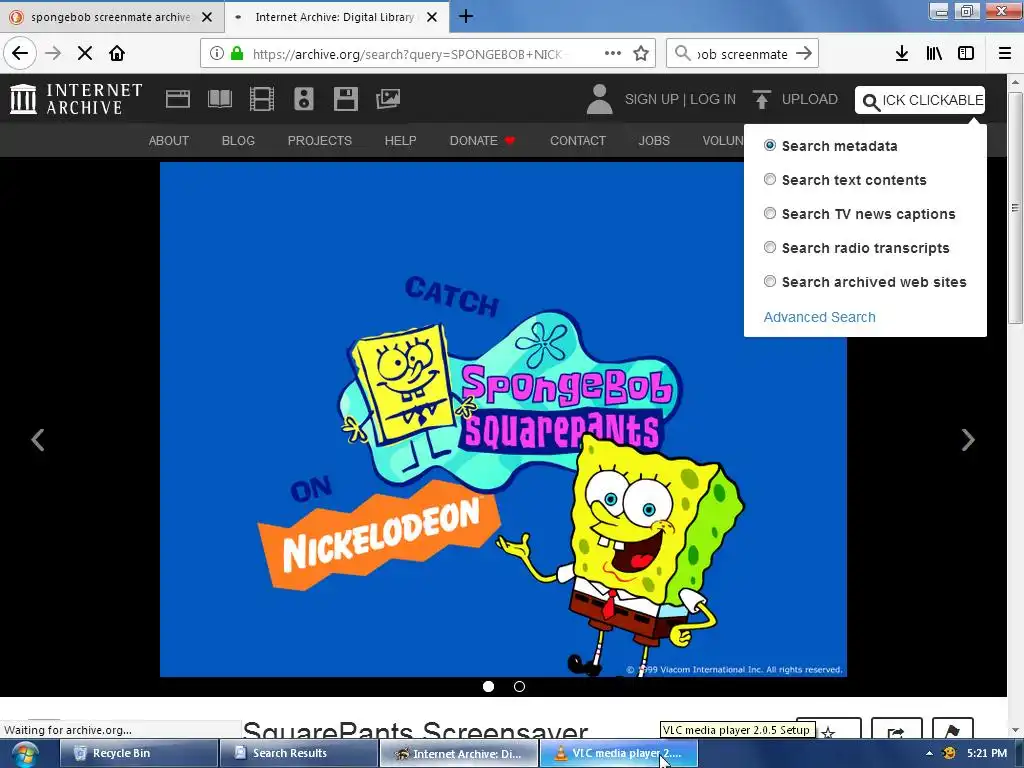Click the browser Back arrow button

[20, 54]
